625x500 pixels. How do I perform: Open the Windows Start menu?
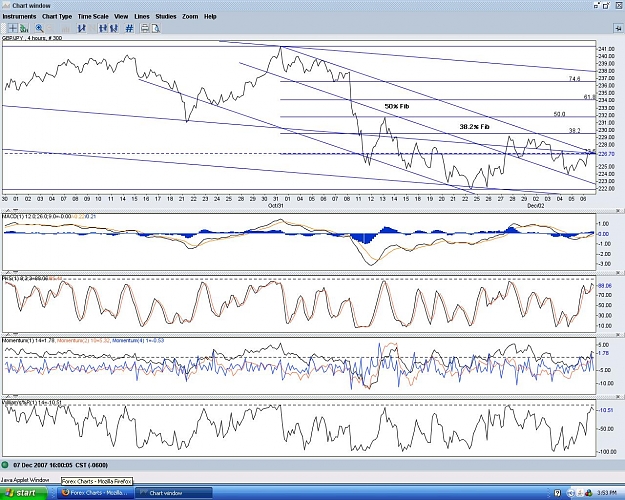click(x=23, y=493)
